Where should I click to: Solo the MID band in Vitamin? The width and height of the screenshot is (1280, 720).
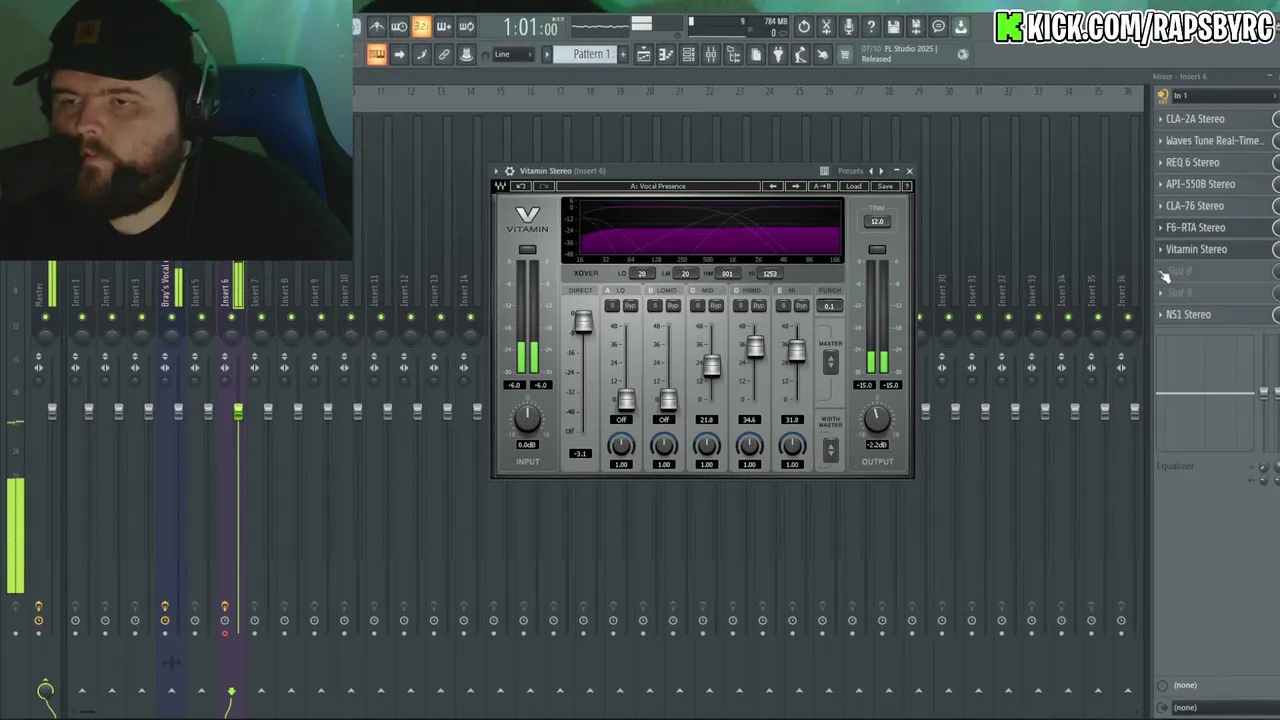pos(698,306)
